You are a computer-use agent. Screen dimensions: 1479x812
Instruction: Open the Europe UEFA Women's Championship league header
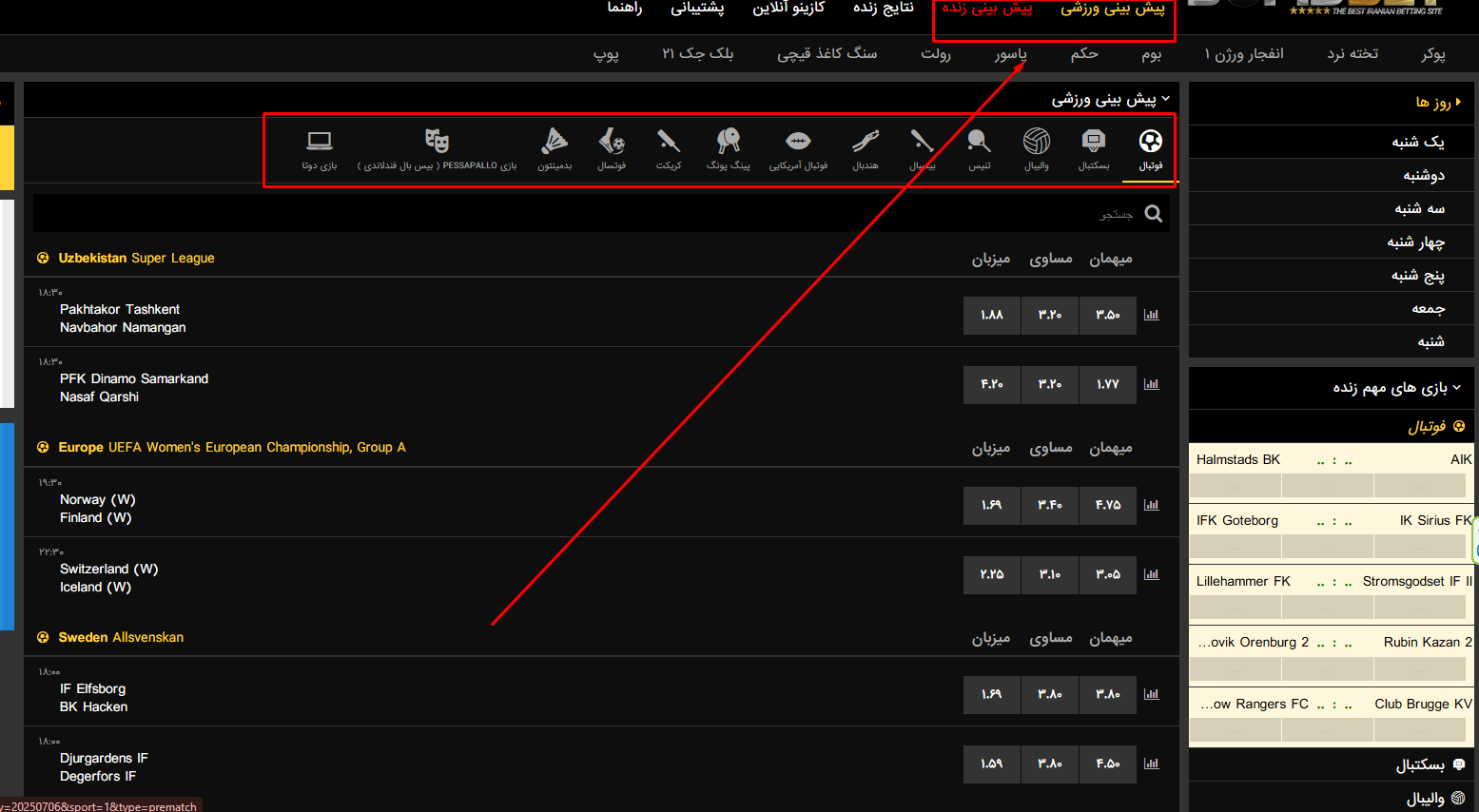click(x=232, y=447)
